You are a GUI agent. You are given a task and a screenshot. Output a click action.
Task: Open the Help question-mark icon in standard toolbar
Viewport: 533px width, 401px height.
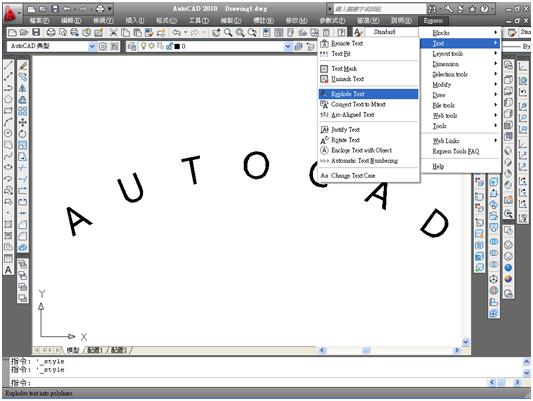[x=341, y=33]
